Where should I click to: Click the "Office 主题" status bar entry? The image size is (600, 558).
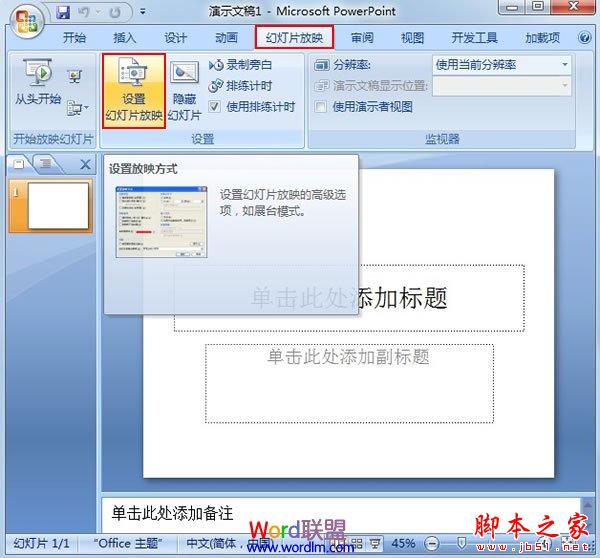pyautogui.click(x=128, y=543)
